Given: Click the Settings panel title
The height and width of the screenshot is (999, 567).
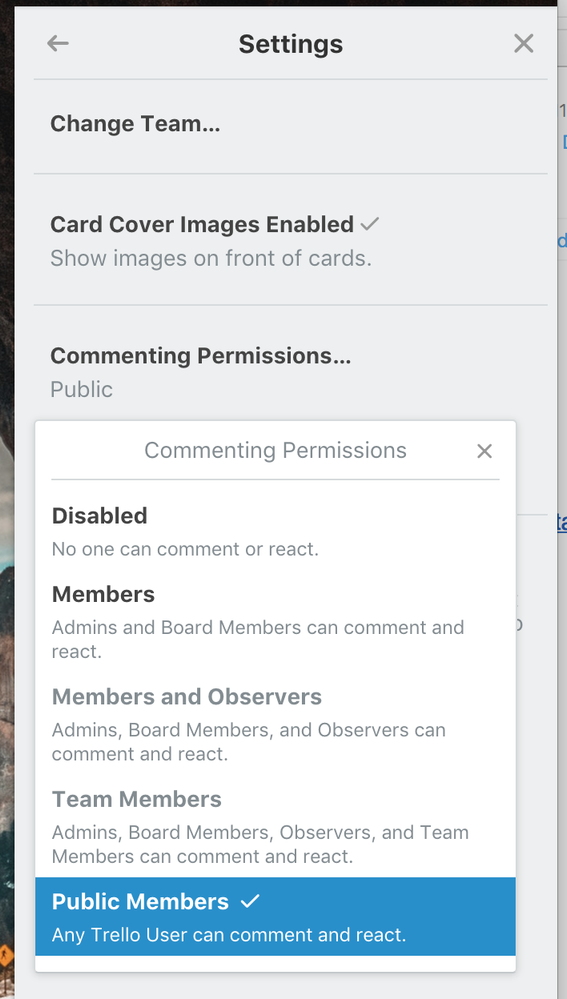Looking at the screenshot, I should pyautogui.click(x=291, y=44).
